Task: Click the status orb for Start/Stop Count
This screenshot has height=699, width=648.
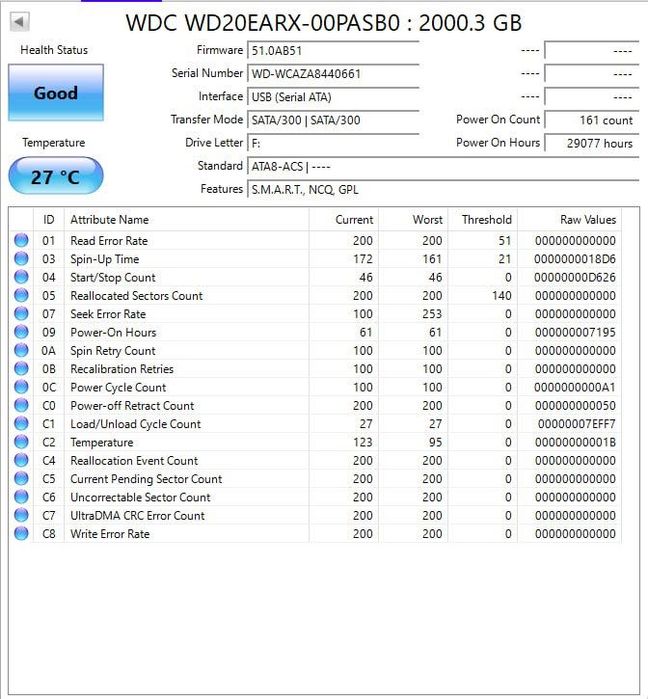Action: pos(21,277)
